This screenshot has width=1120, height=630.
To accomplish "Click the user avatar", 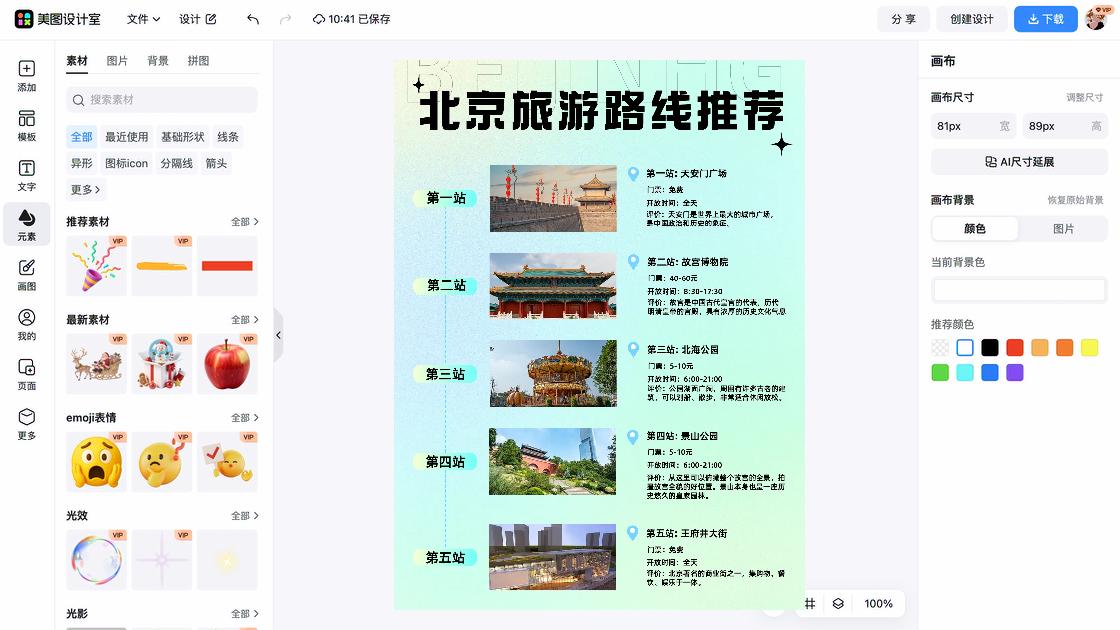I will 1096,19.
